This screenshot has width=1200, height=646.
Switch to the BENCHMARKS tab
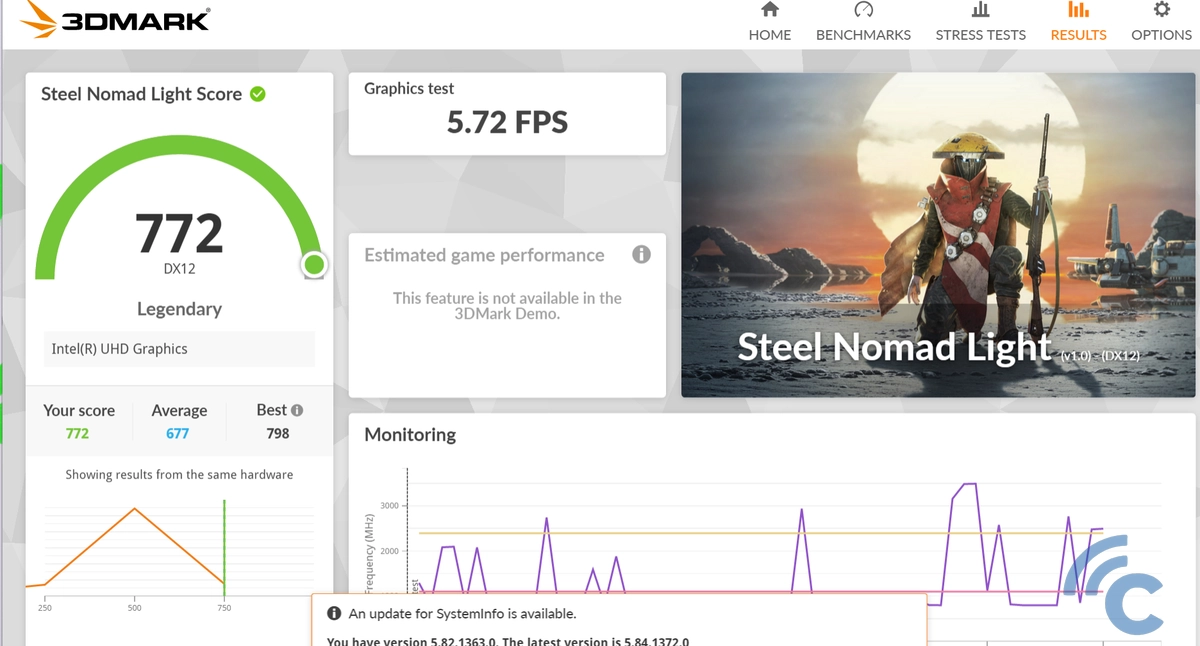(x=863, y=34)
